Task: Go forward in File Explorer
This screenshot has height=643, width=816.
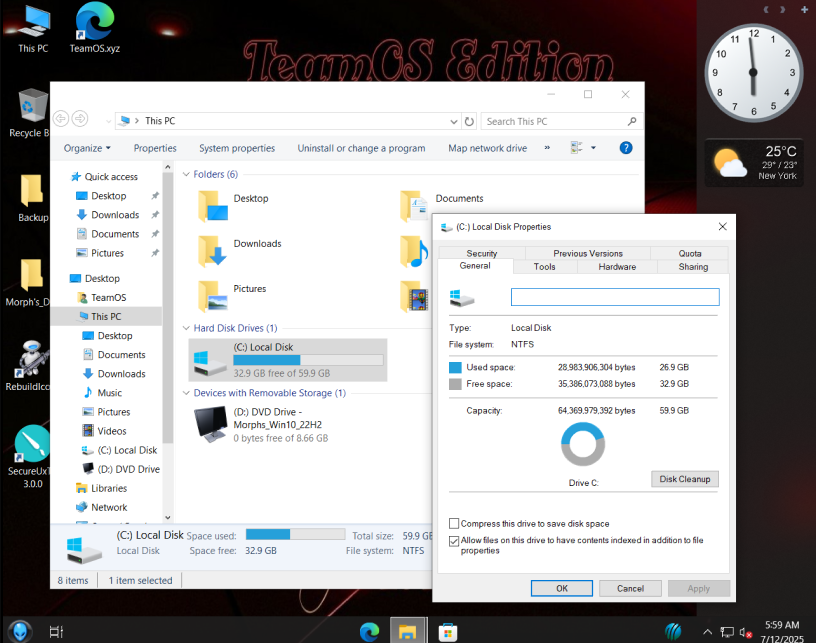Action: 80,119
